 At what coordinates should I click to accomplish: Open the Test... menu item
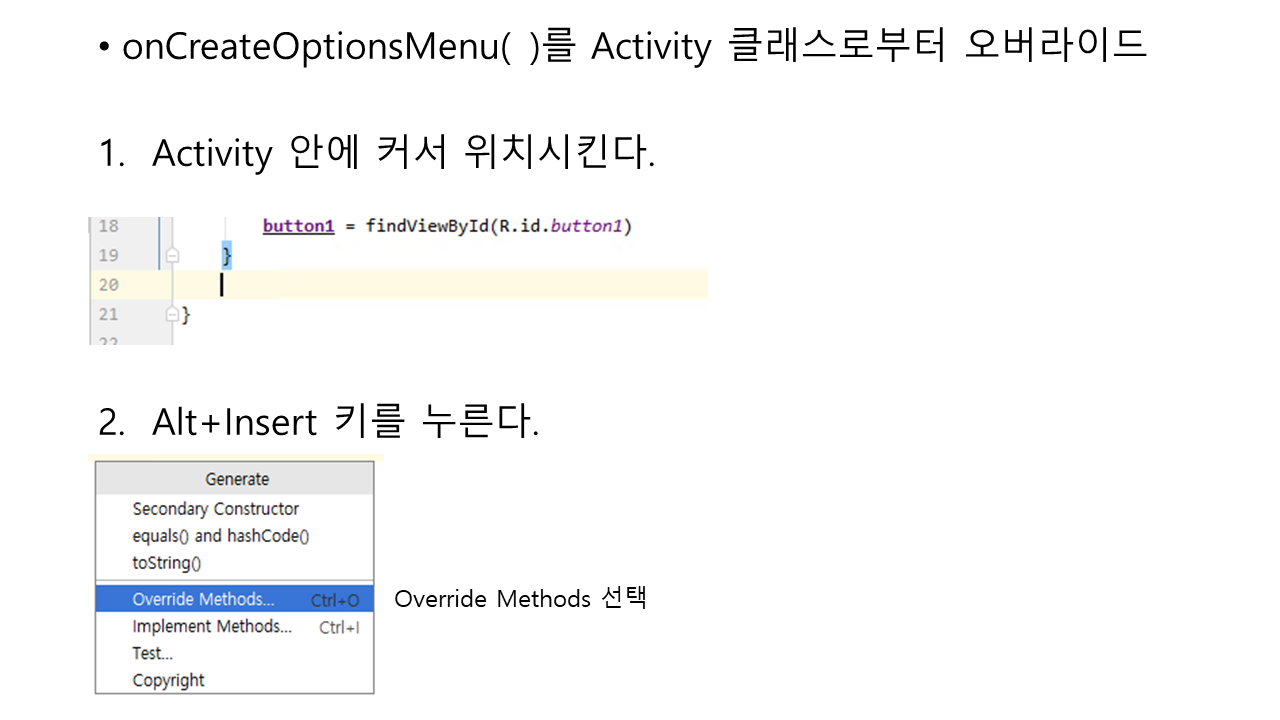pos(153,653)
